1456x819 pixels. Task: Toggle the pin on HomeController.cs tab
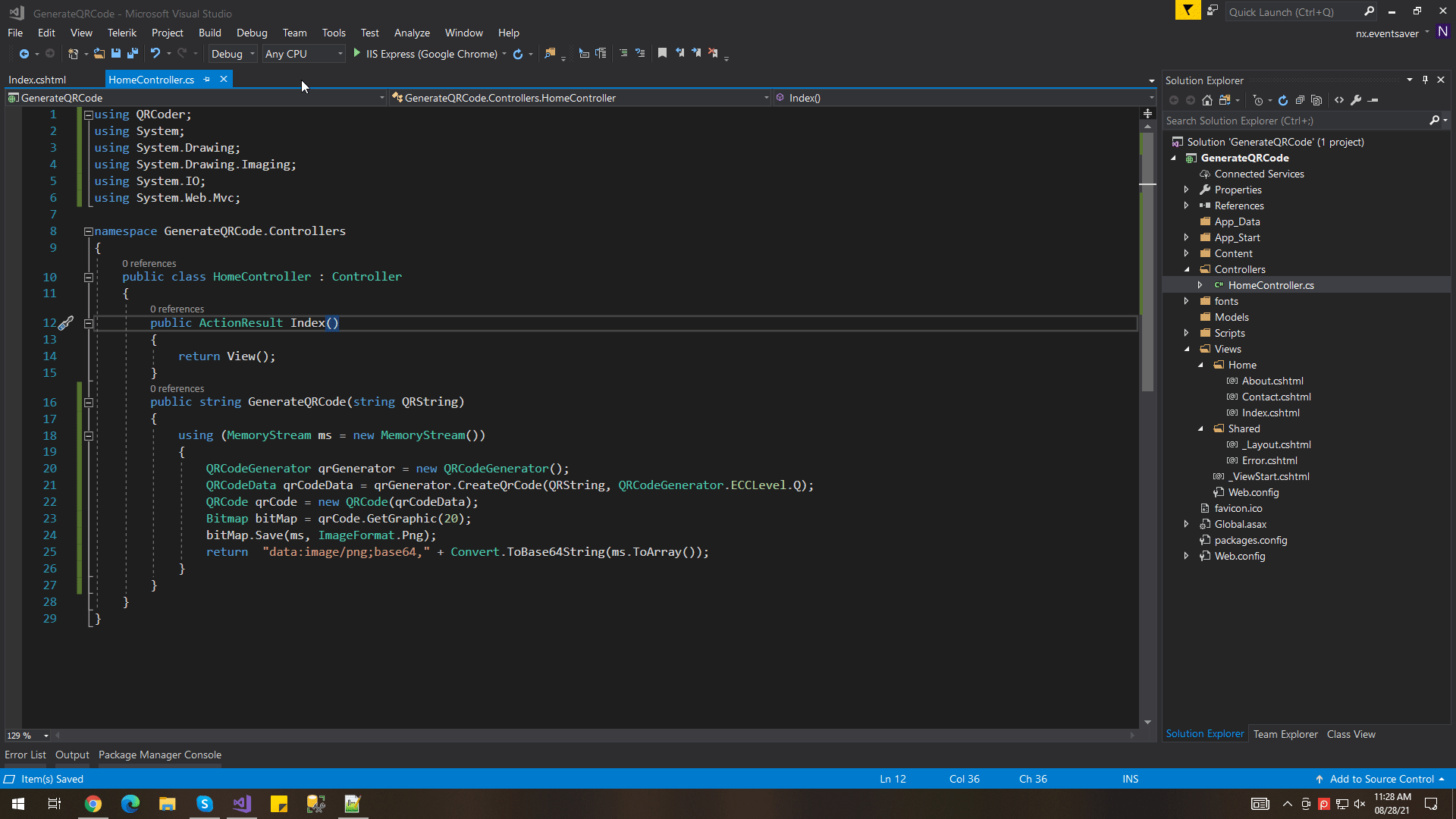[x=207, y=80]
